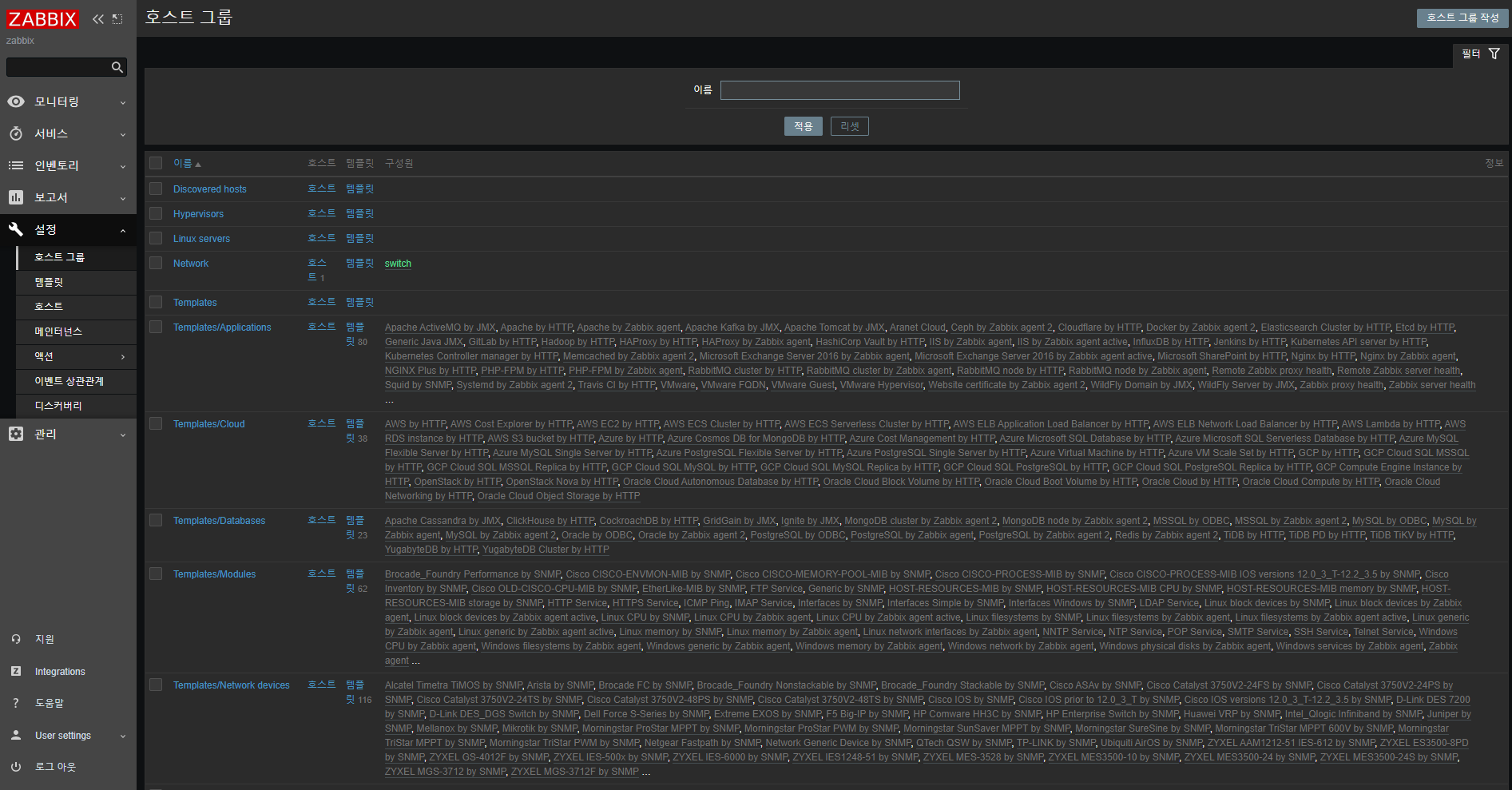This screenshot has width=1512, height=790.
Task: Click 템플릿 link in Hypervisors row
Action: [x=359, y=213]
